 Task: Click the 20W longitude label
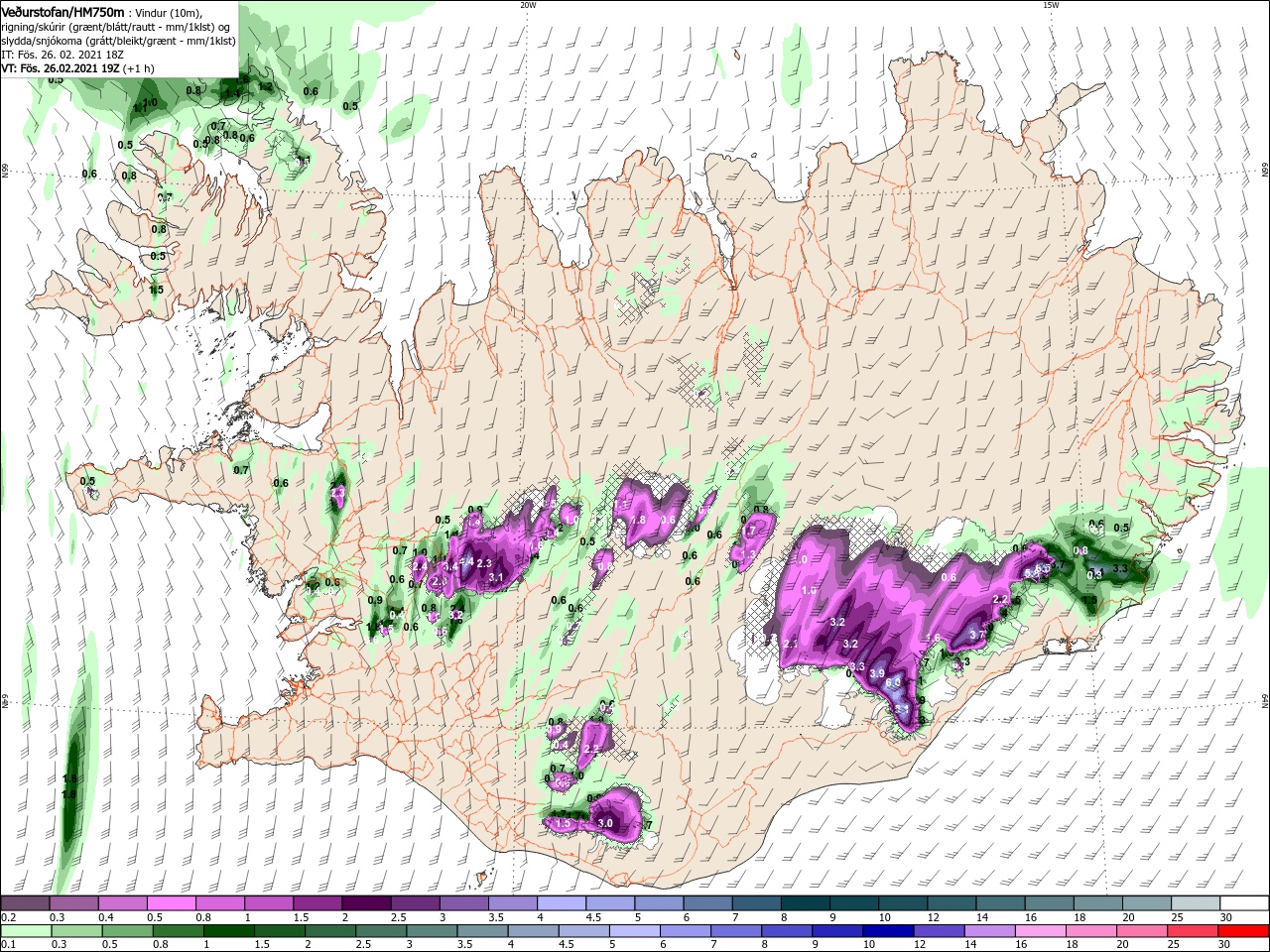click(528, 5)
